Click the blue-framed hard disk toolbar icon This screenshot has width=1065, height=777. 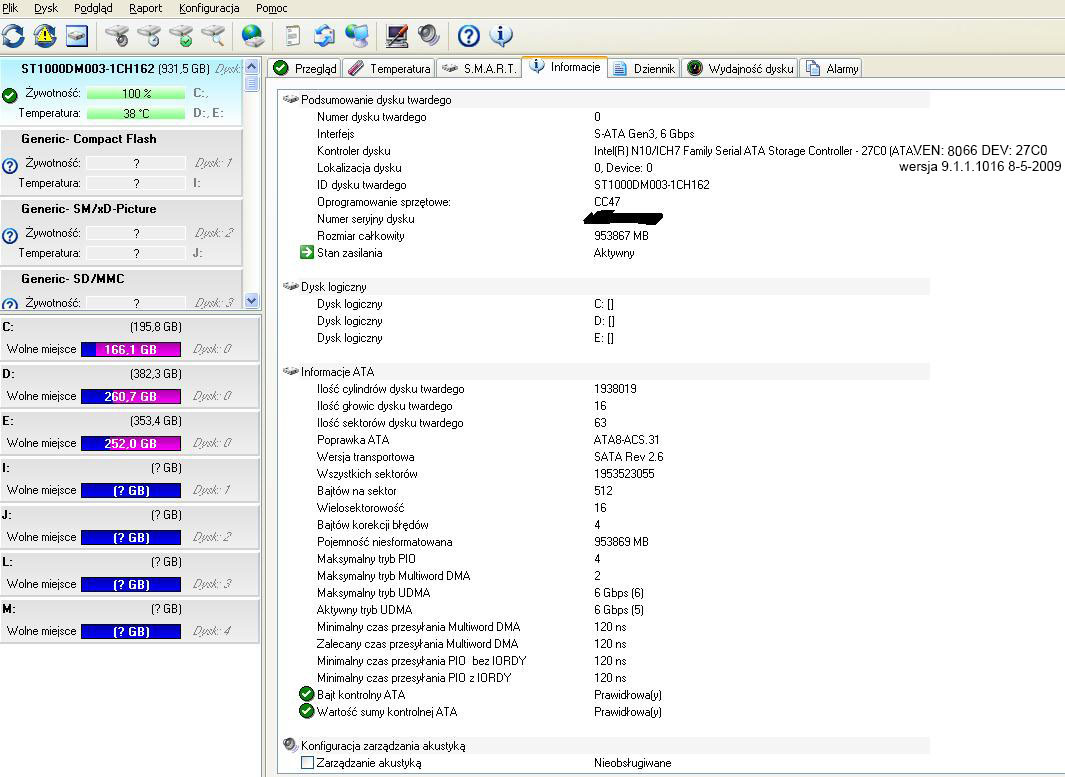coord(77,36)
